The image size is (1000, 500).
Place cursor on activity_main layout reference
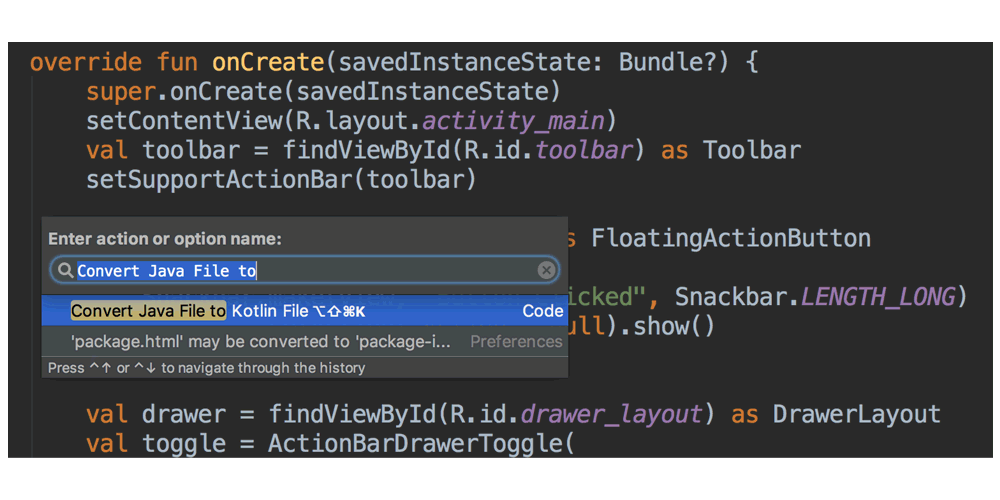pyautogui.click(x=513, y=121)
